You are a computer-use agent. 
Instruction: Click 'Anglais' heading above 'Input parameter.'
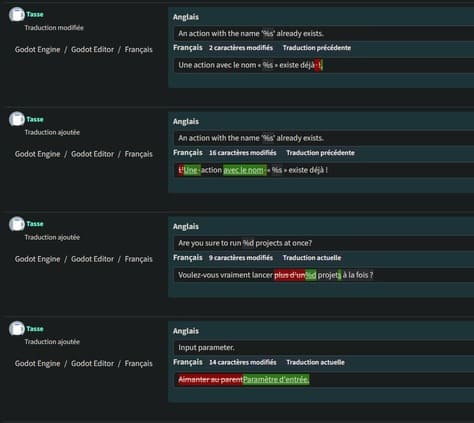186,331
